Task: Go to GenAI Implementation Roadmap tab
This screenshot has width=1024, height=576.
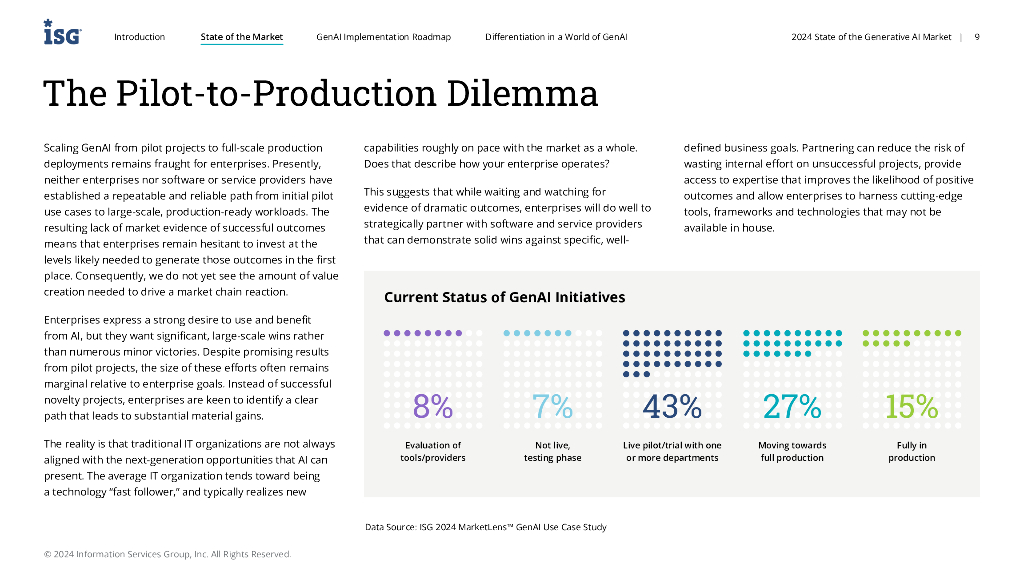Action: point(383,37)
